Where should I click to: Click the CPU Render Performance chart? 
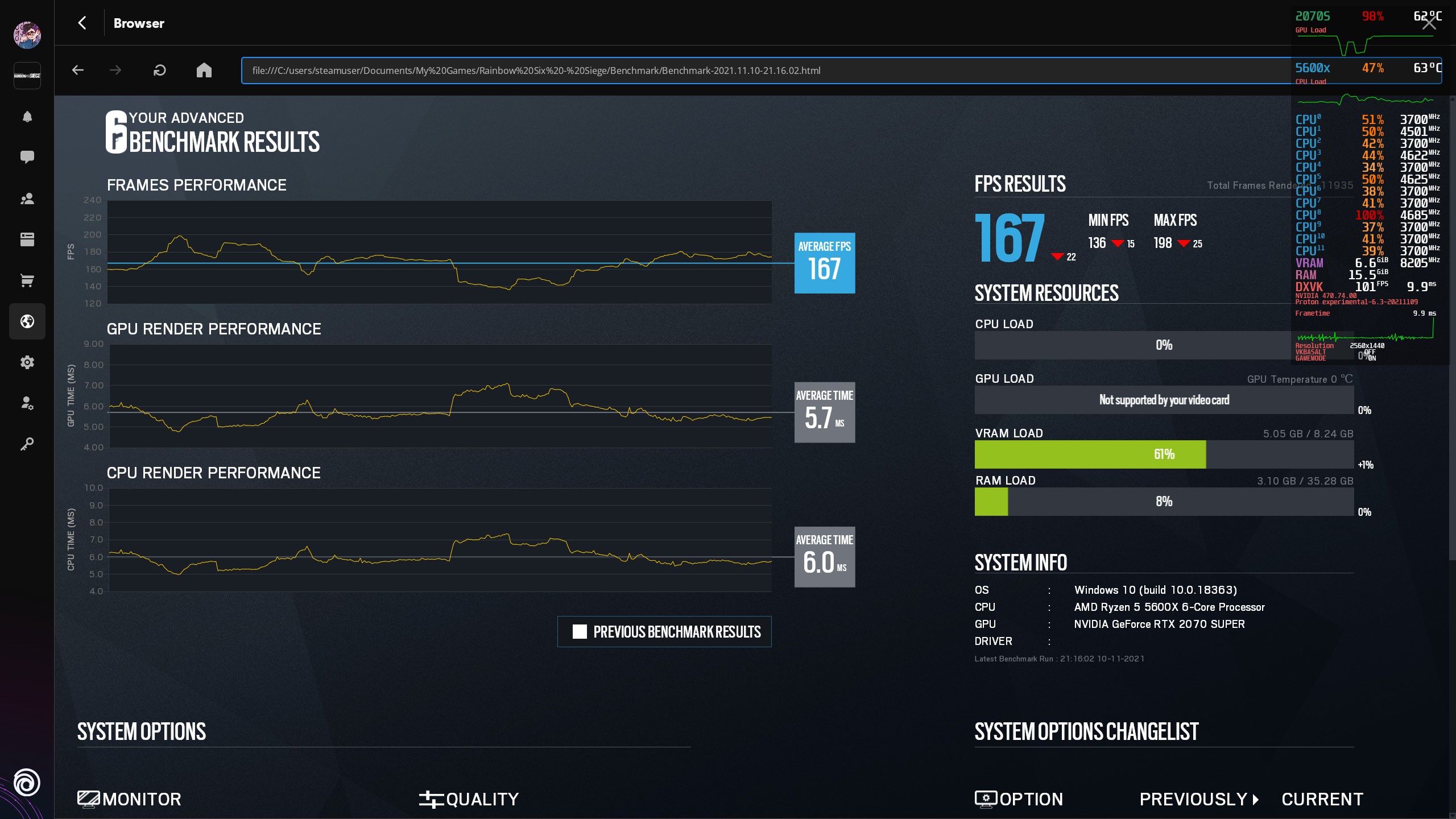pos(440,540)
